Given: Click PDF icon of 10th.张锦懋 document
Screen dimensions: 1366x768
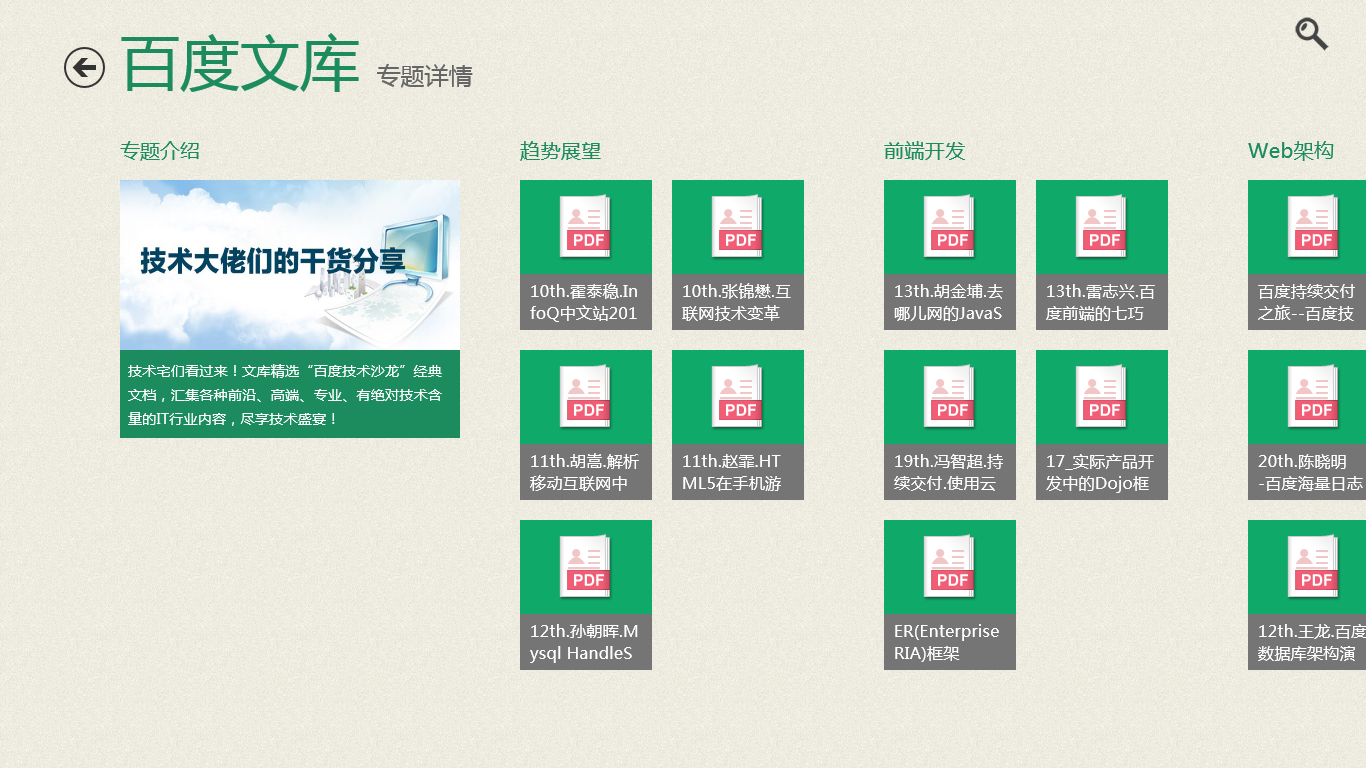Looking at the screenshot, I should point(738,226).
